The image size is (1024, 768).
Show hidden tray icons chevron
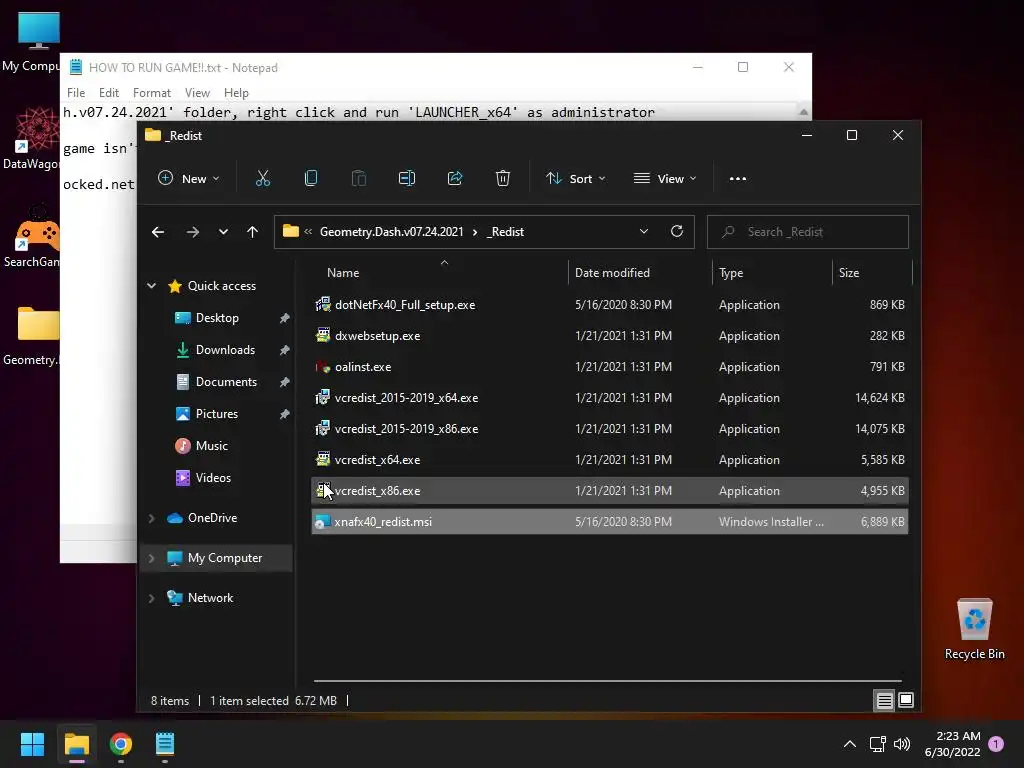point(850,744)
